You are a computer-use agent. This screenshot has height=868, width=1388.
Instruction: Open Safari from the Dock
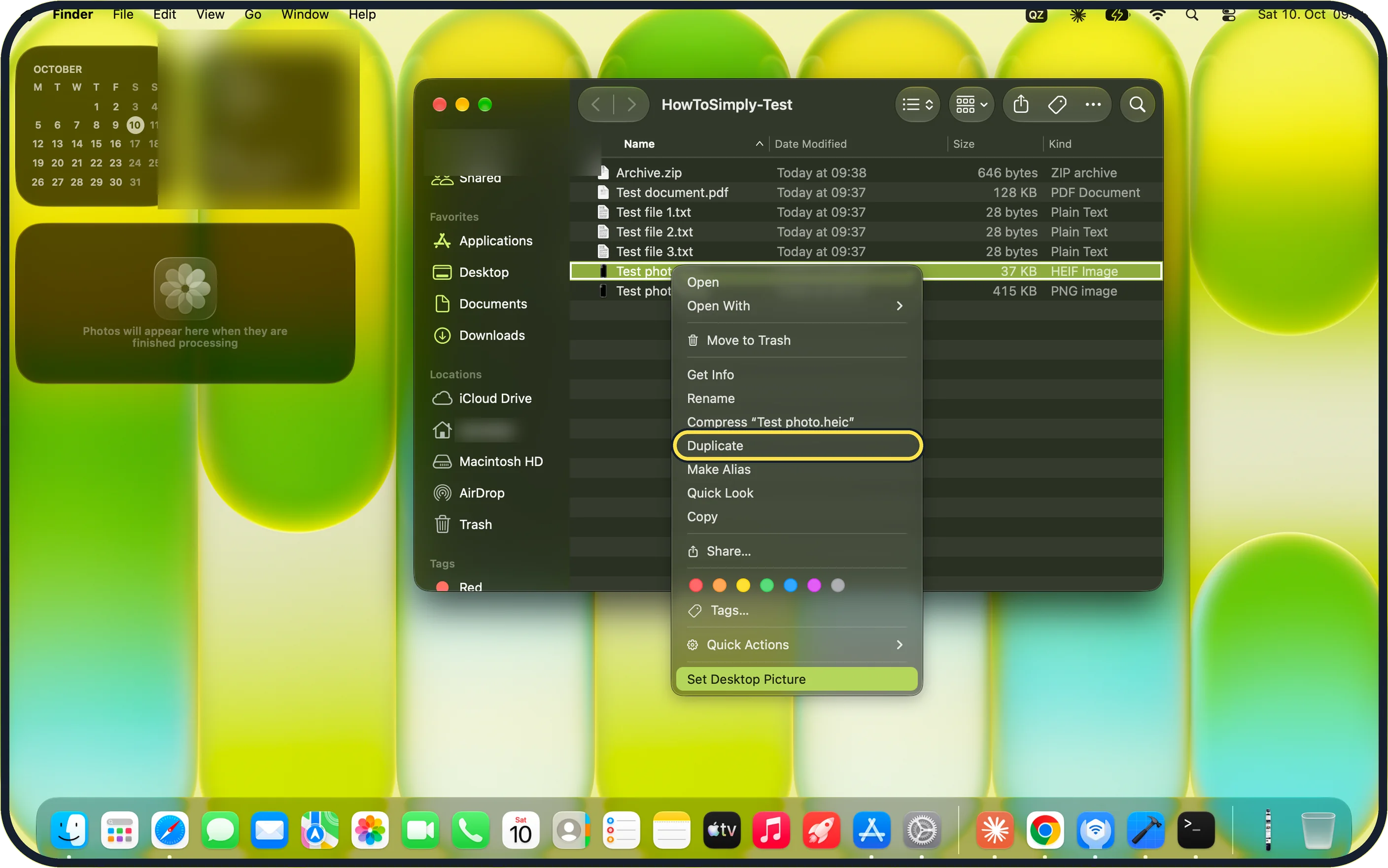click(170, 830)
